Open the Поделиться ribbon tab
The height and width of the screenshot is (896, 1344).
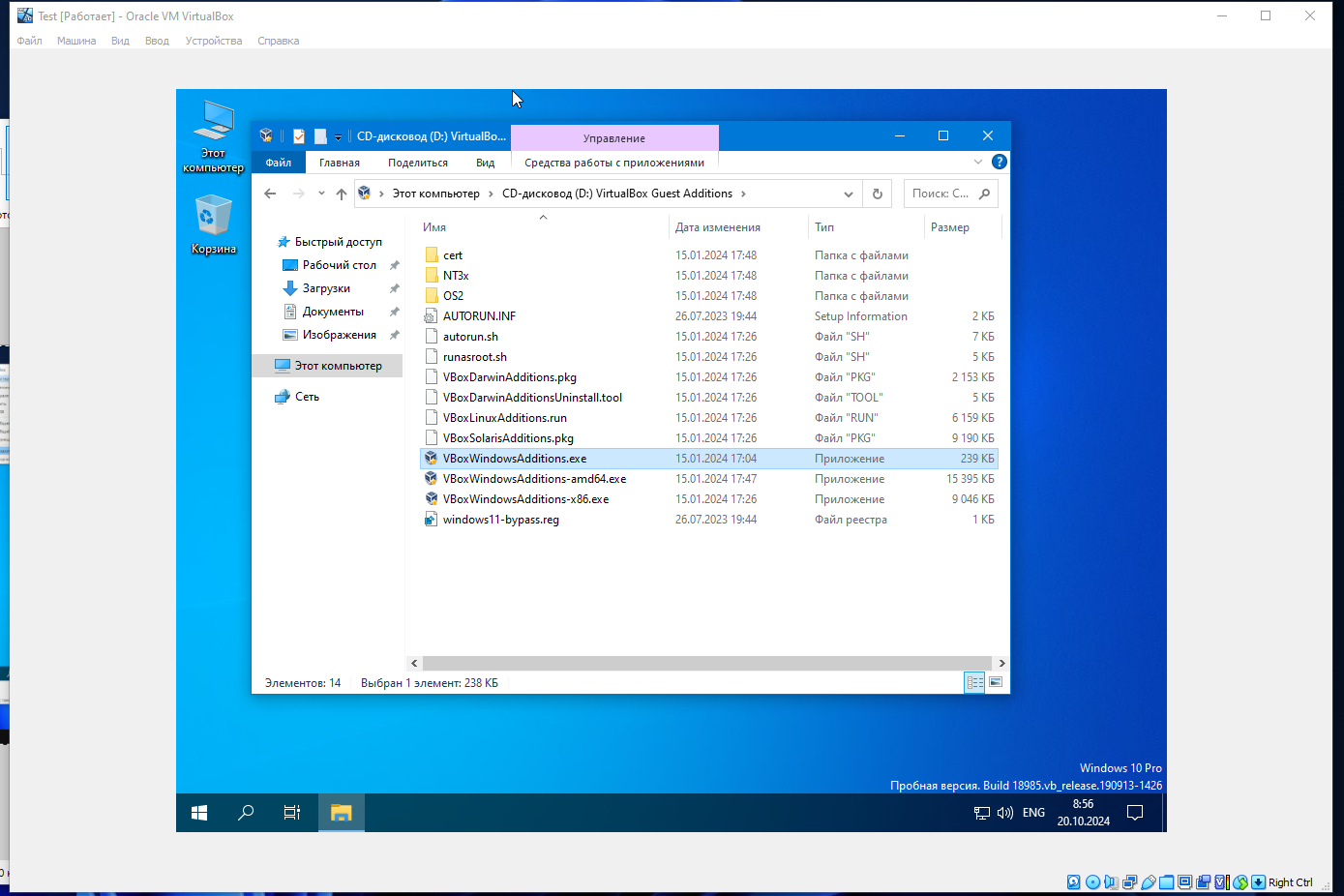point(418,163)
